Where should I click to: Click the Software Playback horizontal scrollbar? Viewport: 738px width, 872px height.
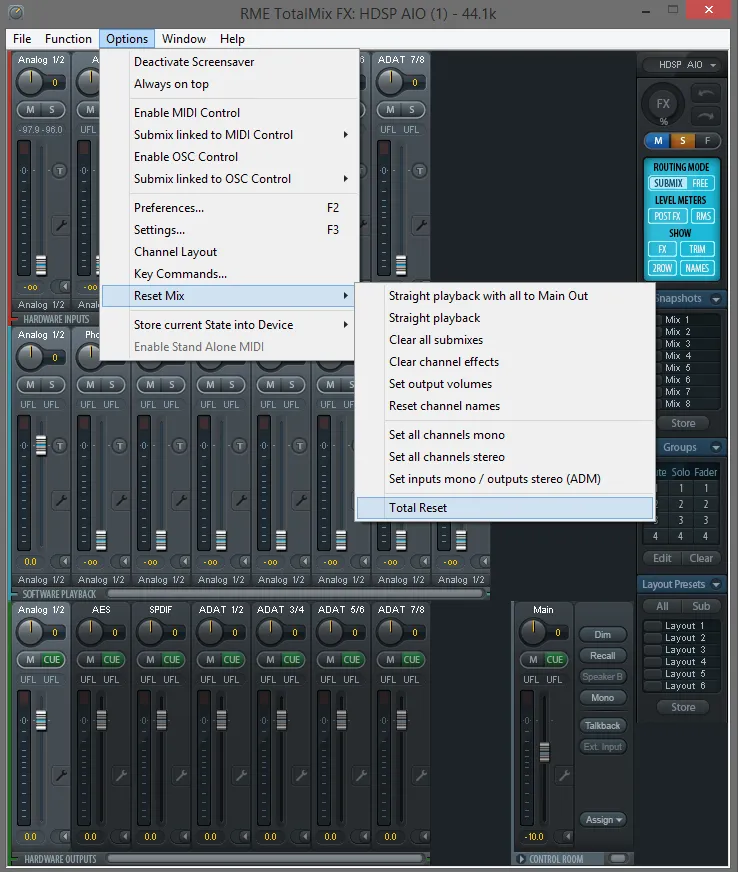[x=296, y=593]
